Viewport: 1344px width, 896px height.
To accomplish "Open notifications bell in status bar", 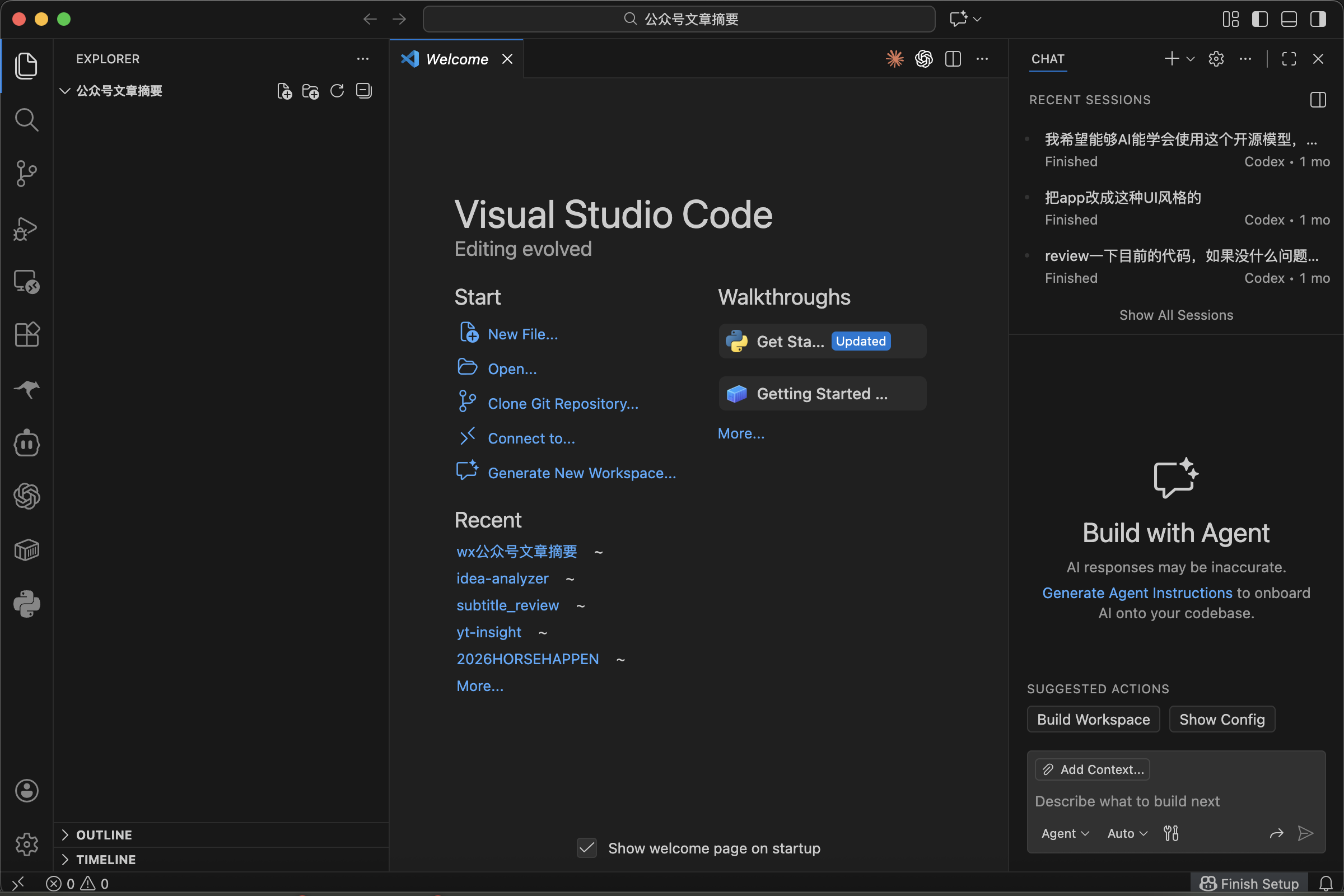I will [x=1326, y=884].
